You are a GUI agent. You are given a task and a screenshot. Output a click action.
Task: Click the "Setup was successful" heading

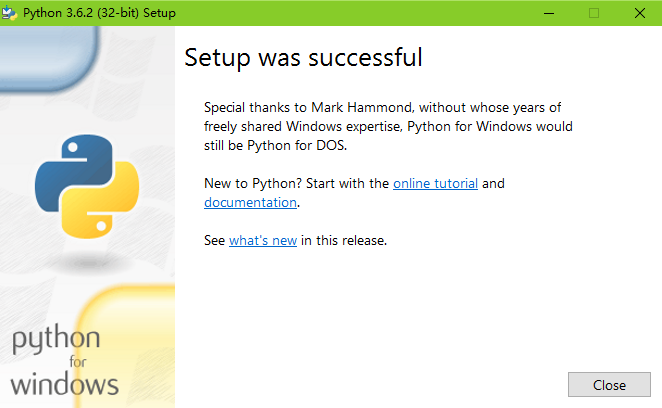click(x=303, y=57)
